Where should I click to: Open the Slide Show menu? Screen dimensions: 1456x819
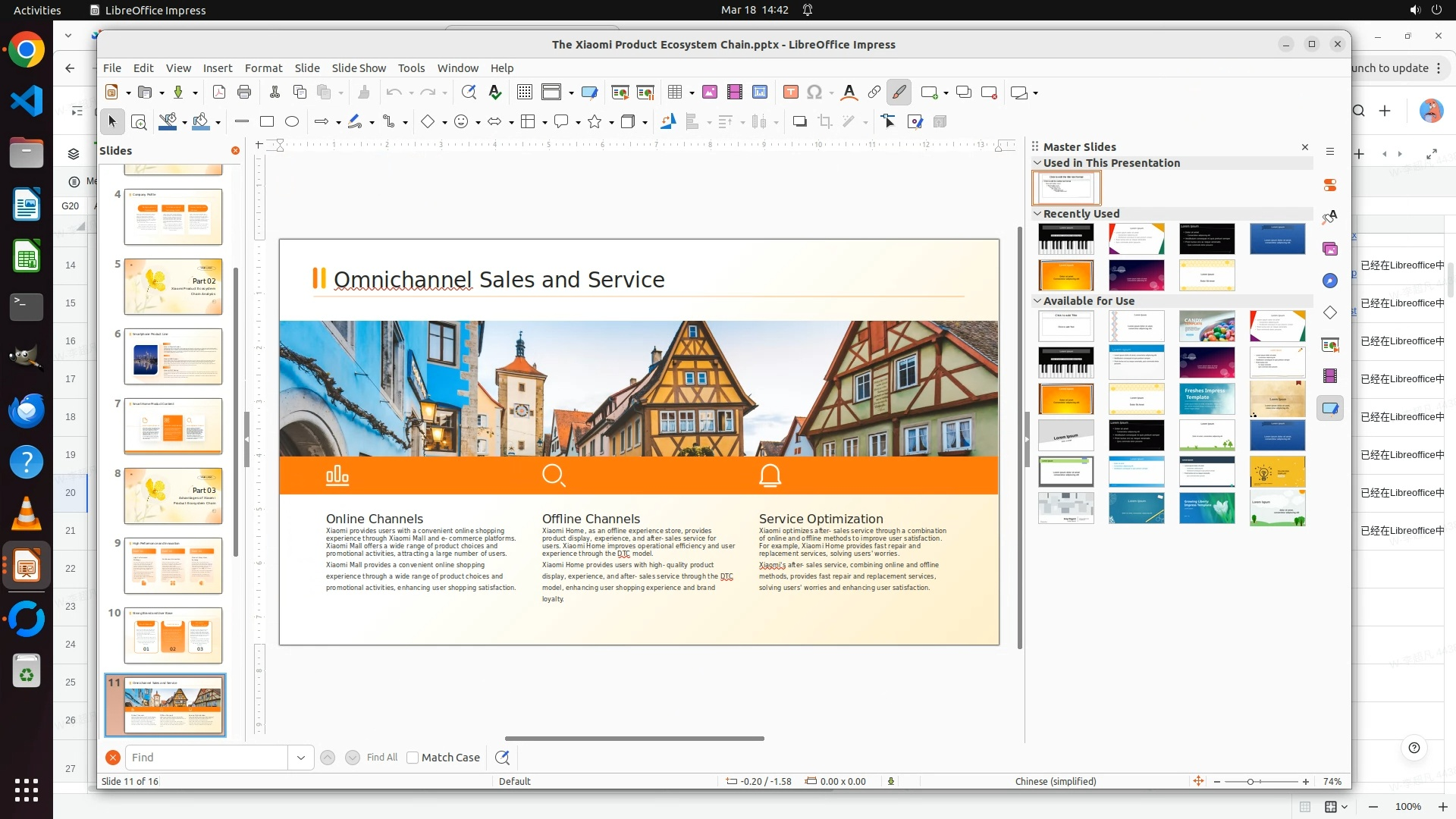(x=359, y=68)
